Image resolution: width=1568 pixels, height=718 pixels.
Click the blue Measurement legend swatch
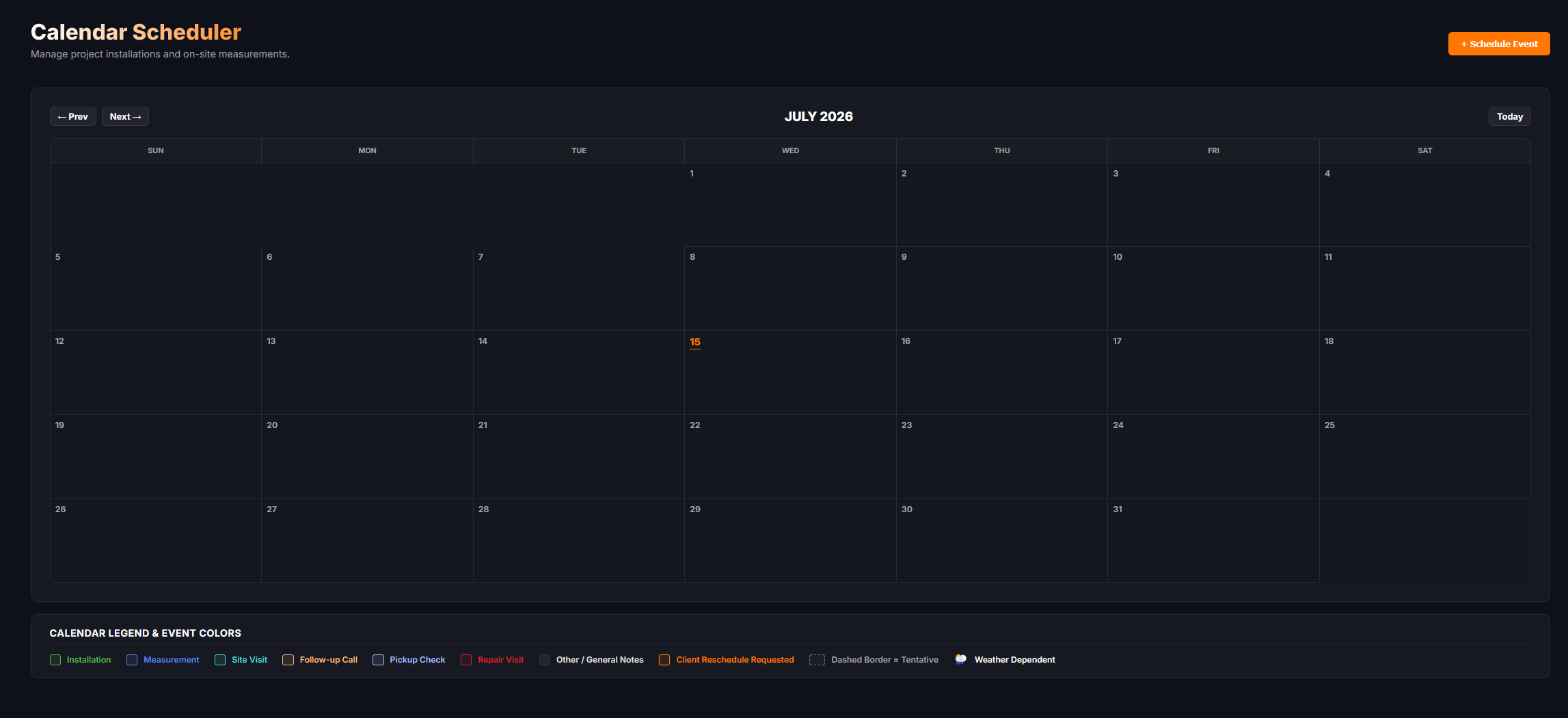click(x=132, y=660)
